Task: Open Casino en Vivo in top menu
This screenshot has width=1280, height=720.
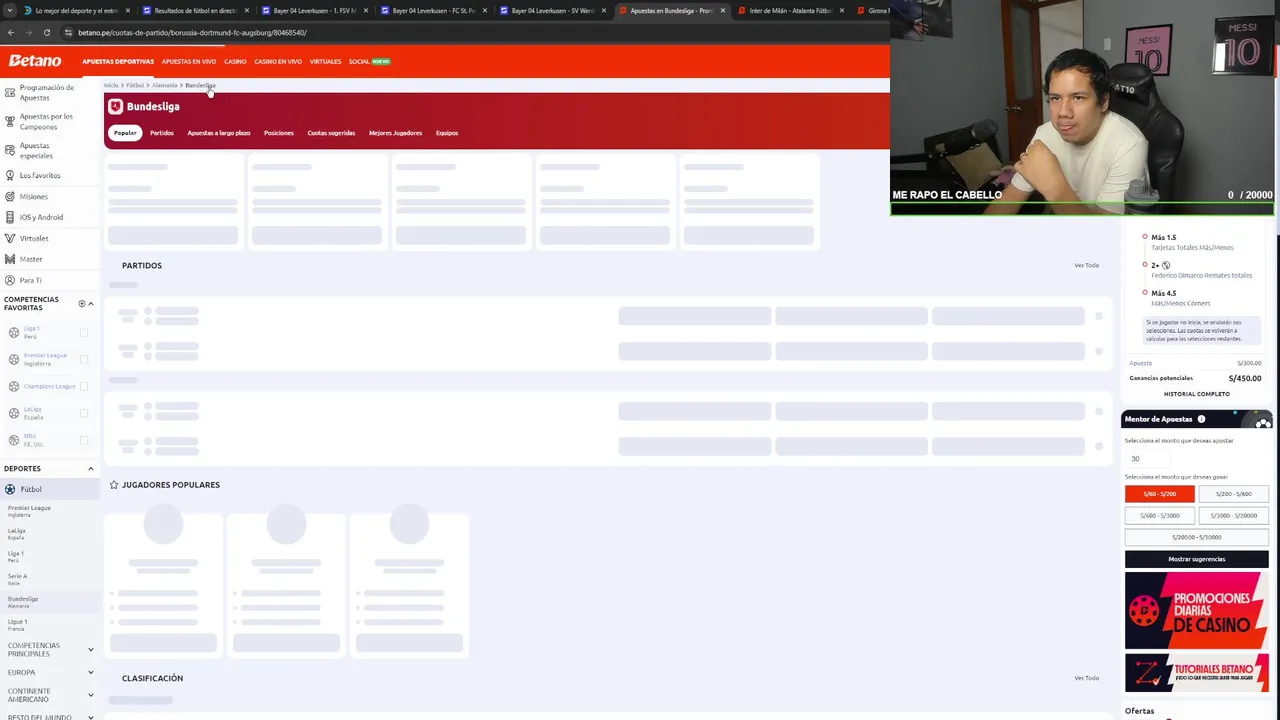Action: click(278, 62)
